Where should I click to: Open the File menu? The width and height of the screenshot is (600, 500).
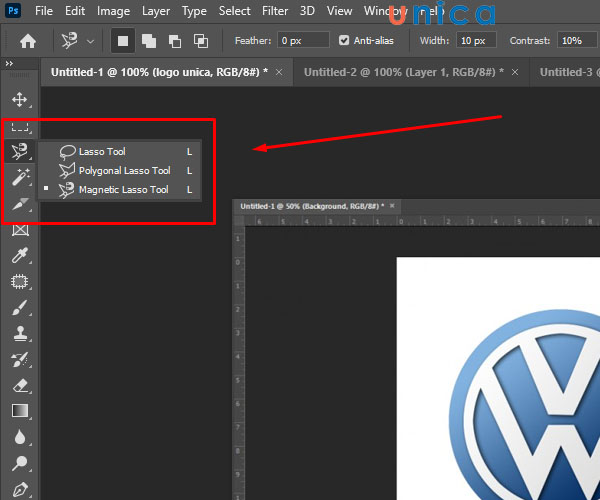click(x=44, y=11)
